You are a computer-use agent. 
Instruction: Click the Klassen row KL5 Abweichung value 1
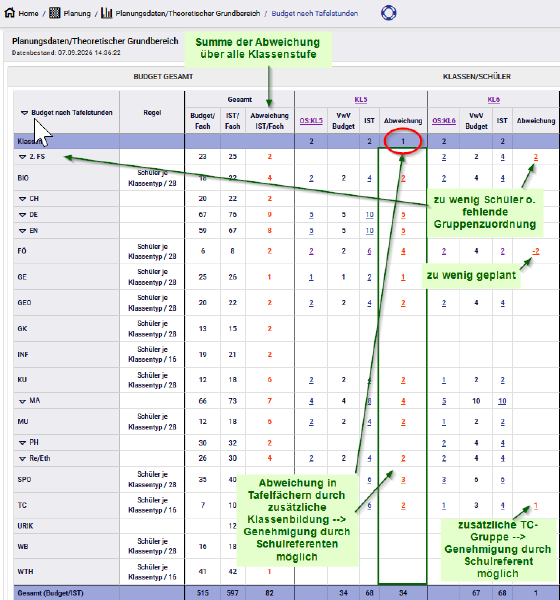tap(403, 142)
